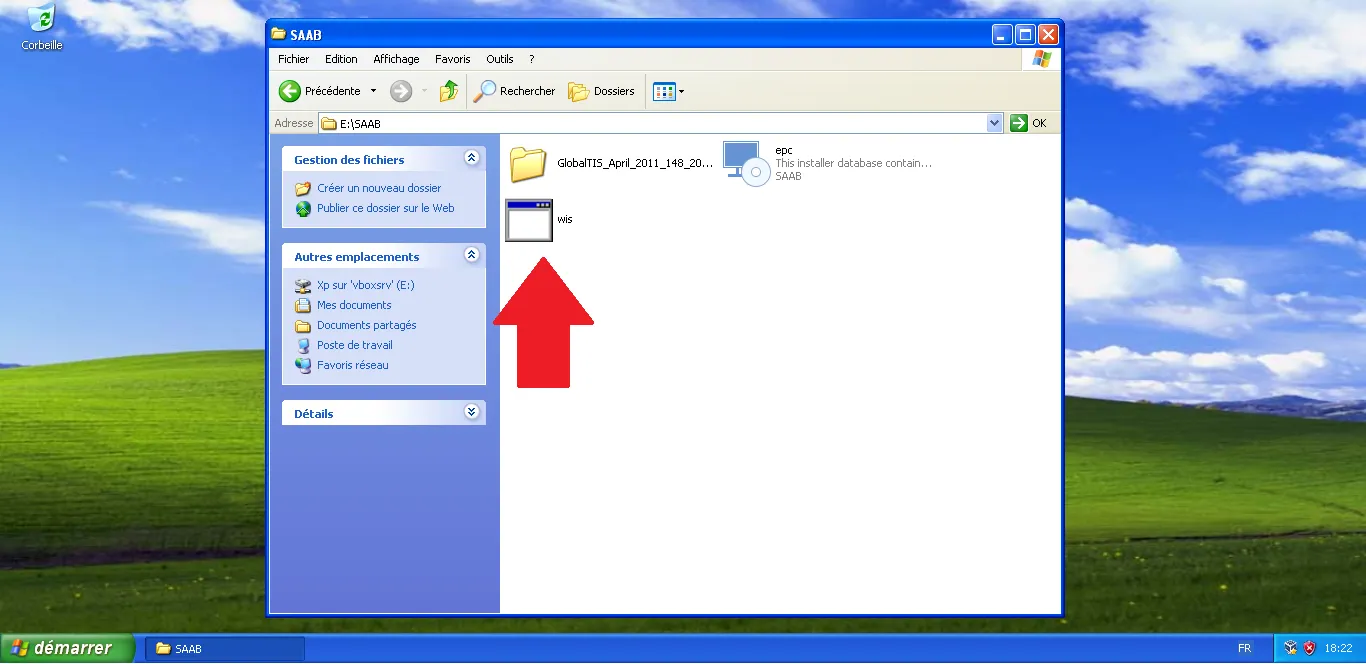1366x664 pixels.
Task: Go up one folder level icon
Action: (x=449, y=91)
